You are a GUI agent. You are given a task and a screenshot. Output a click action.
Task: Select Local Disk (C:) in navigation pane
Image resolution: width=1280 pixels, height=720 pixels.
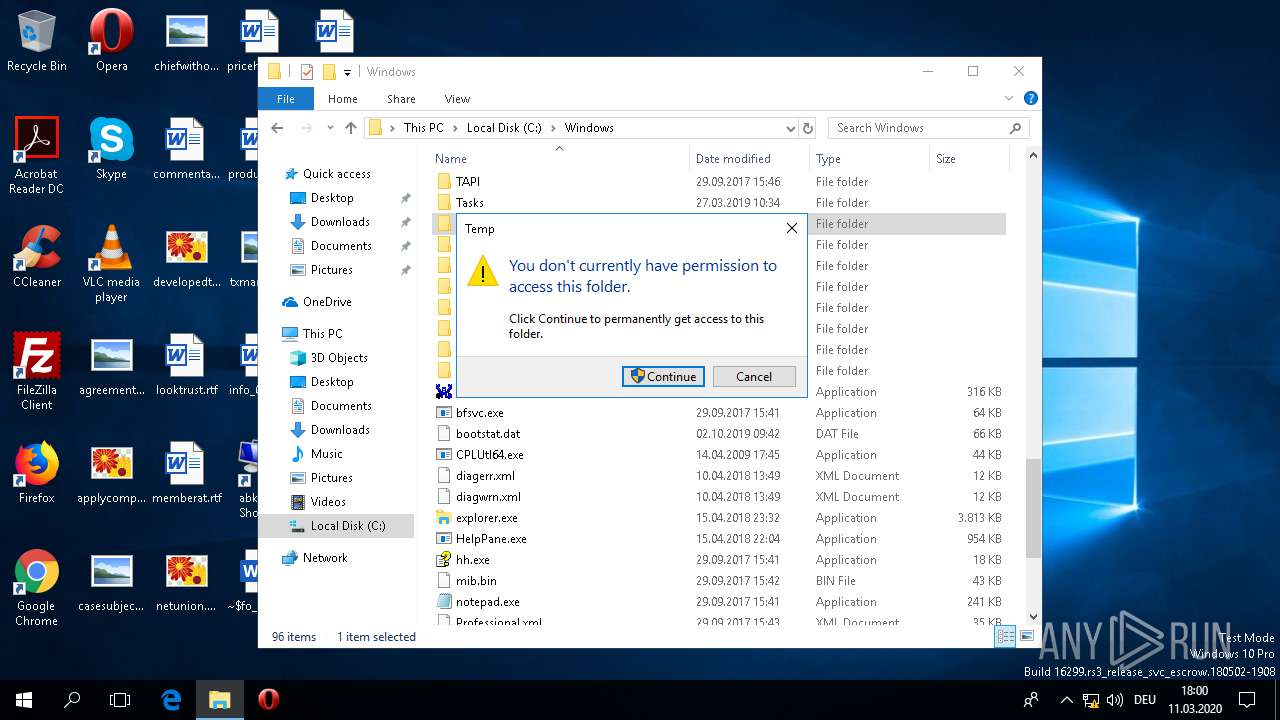(x=347, y=526)
